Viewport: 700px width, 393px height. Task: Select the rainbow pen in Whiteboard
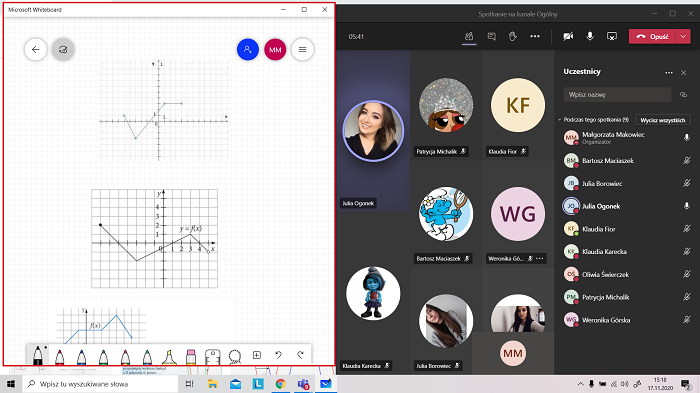point(125,357)
